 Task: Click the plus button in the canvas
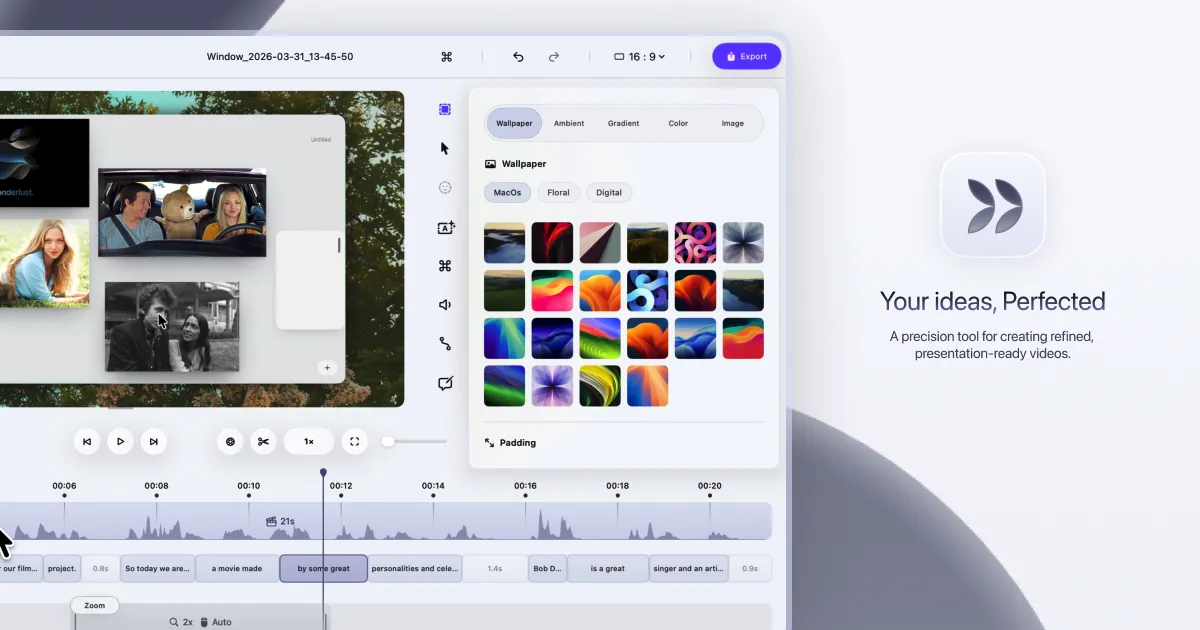(x=326, y=368)
